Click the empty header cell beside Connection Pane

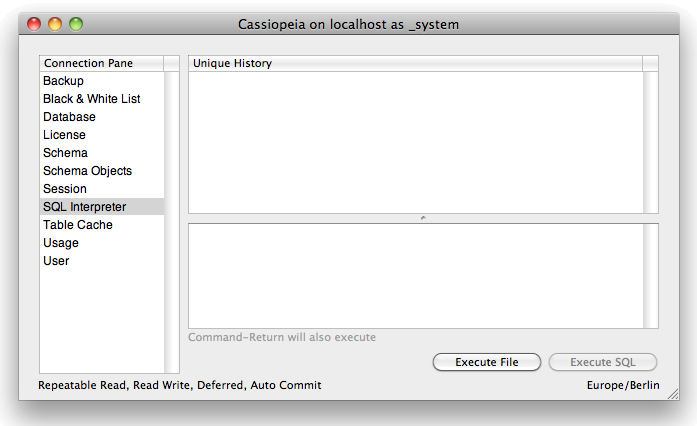[172, 63]
